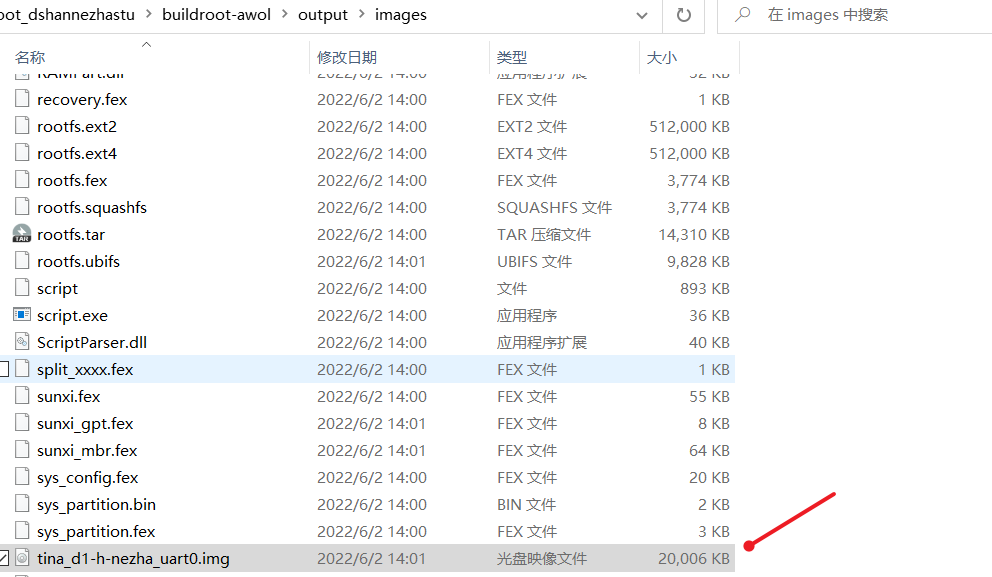Click the script.exe application icon

pyautogui.click(x=22, y=314)
